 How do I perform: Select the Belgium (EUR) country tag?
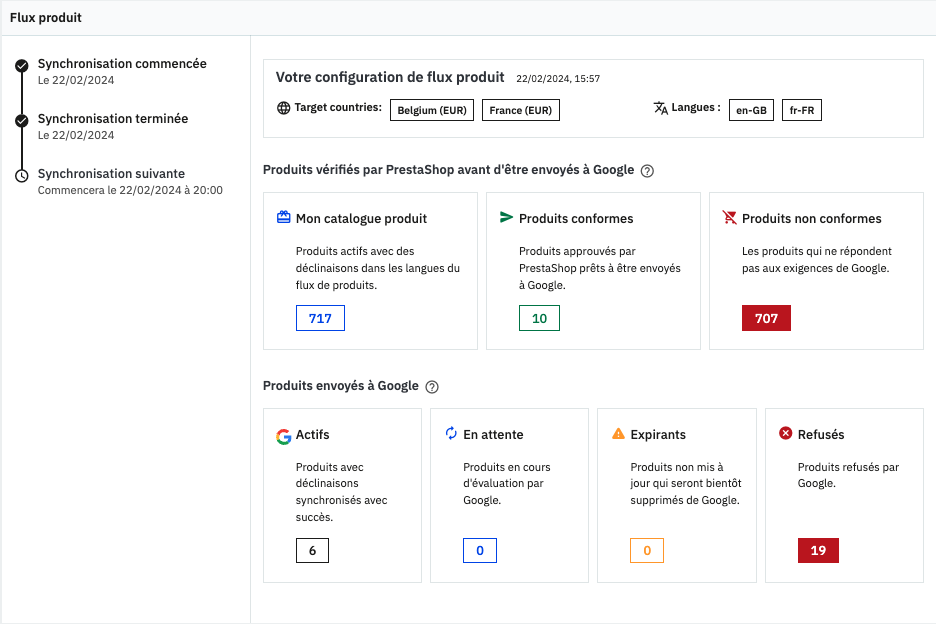pos(432,110)
